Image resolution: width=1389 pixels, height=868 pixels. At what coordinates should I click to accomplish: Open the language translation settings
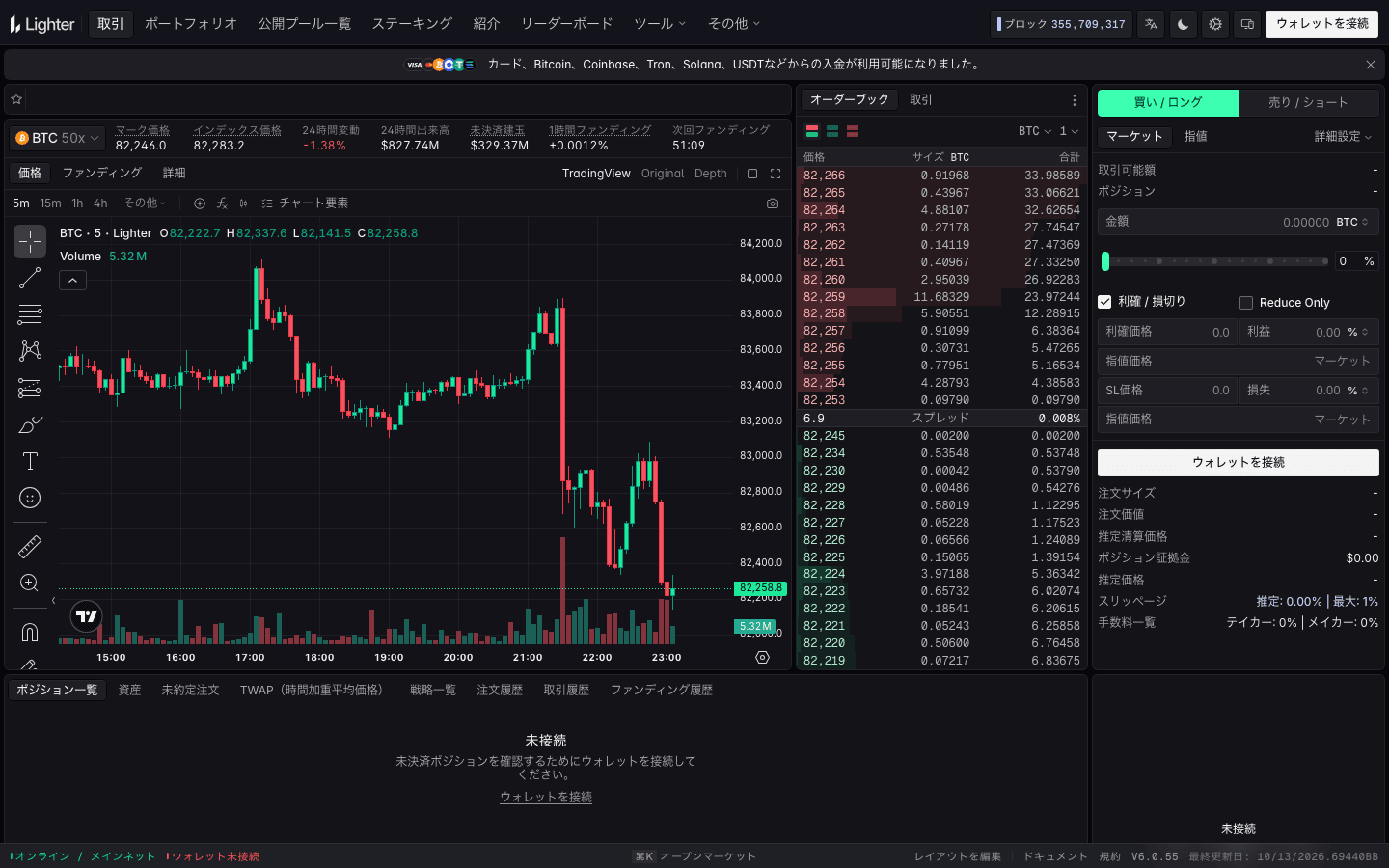(x=1151, y=24)
